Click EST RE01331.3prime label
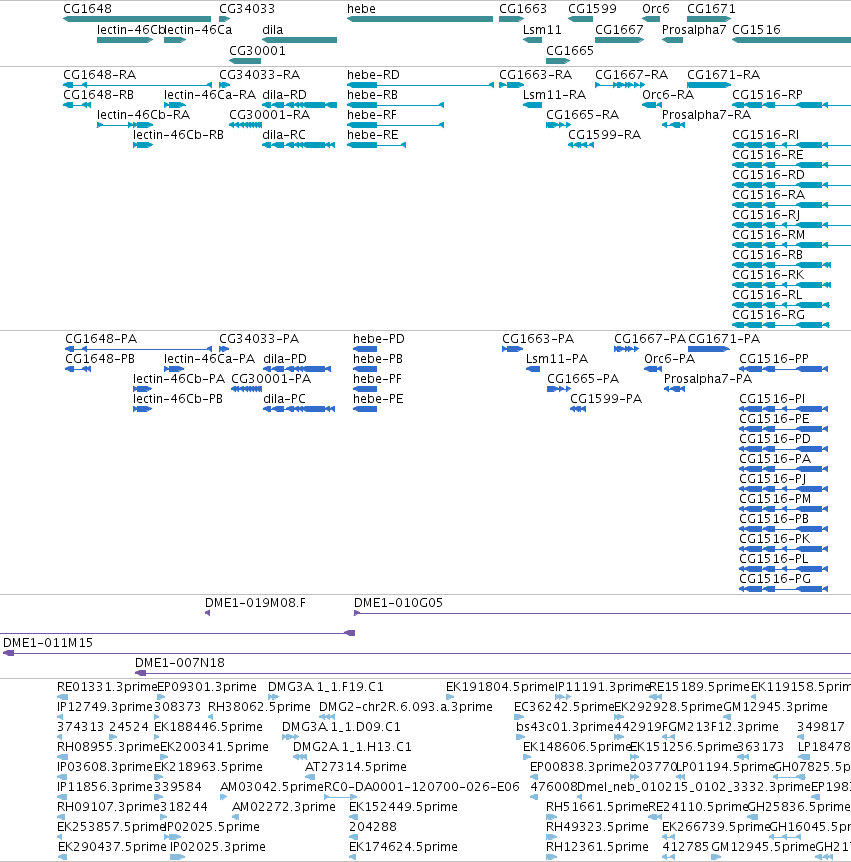Screen dimensions: 851x862 point(107,687)
